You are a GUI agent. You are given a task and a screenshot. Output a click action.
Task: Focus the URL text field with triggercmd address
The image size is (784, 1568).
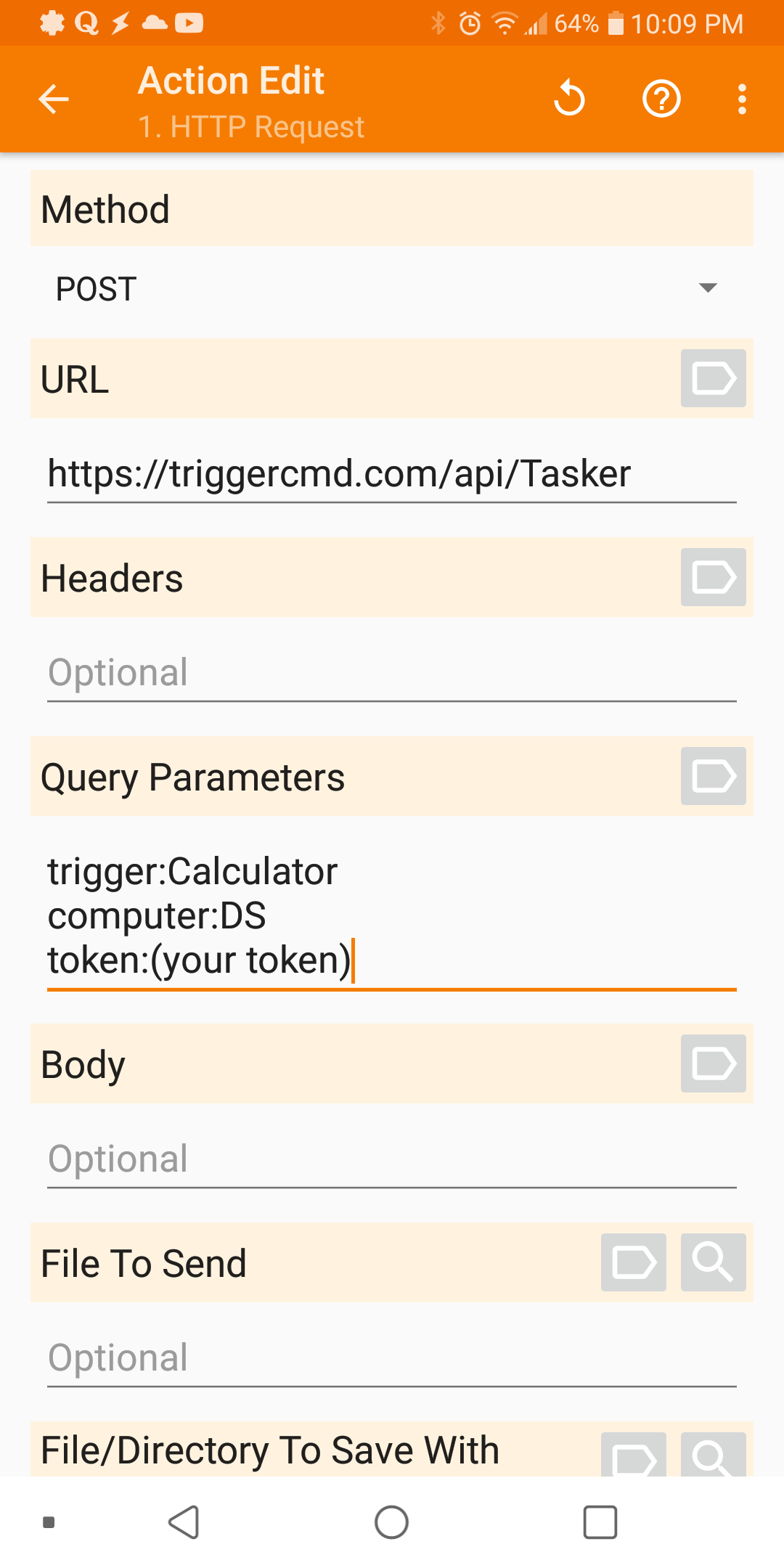click(x=392, y=475)
